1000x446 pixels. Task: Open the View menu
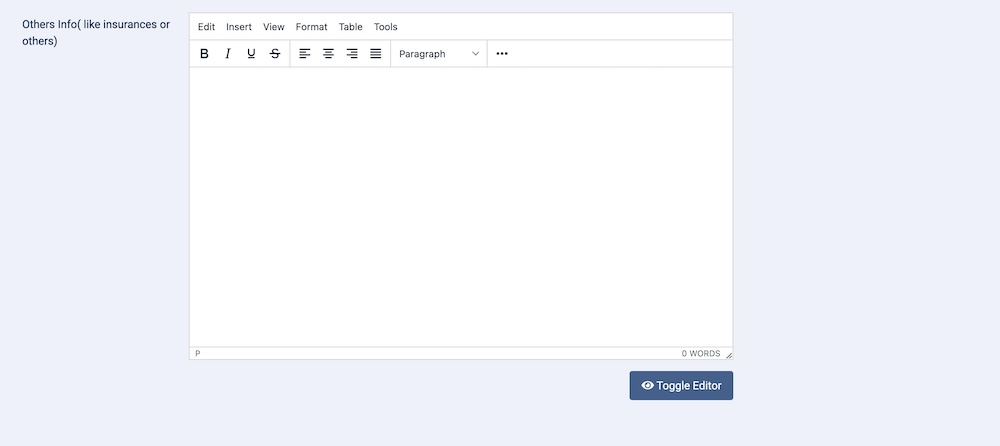pyautogui.click(x=274, y=27)
